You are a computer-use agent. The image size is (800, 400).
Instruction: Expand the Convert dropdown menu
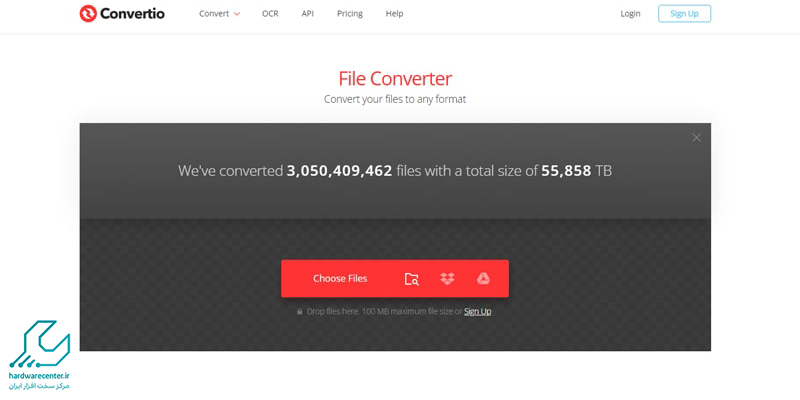[219, 14]
